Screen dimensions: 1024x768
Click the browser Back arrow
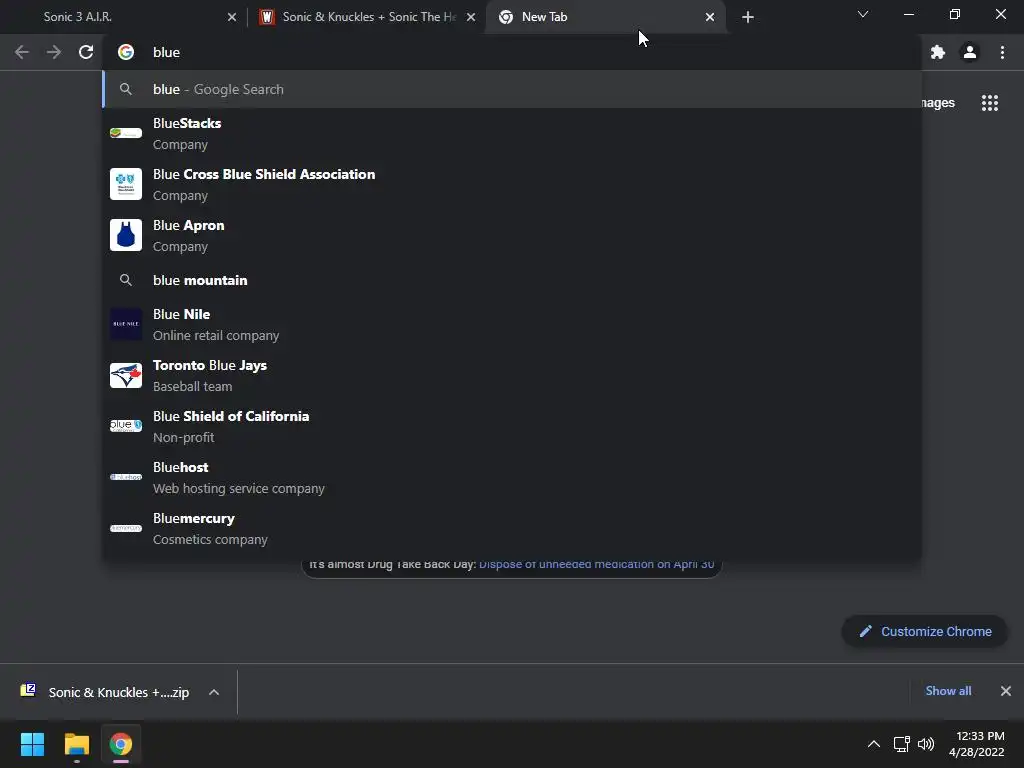tap(22, 52)
